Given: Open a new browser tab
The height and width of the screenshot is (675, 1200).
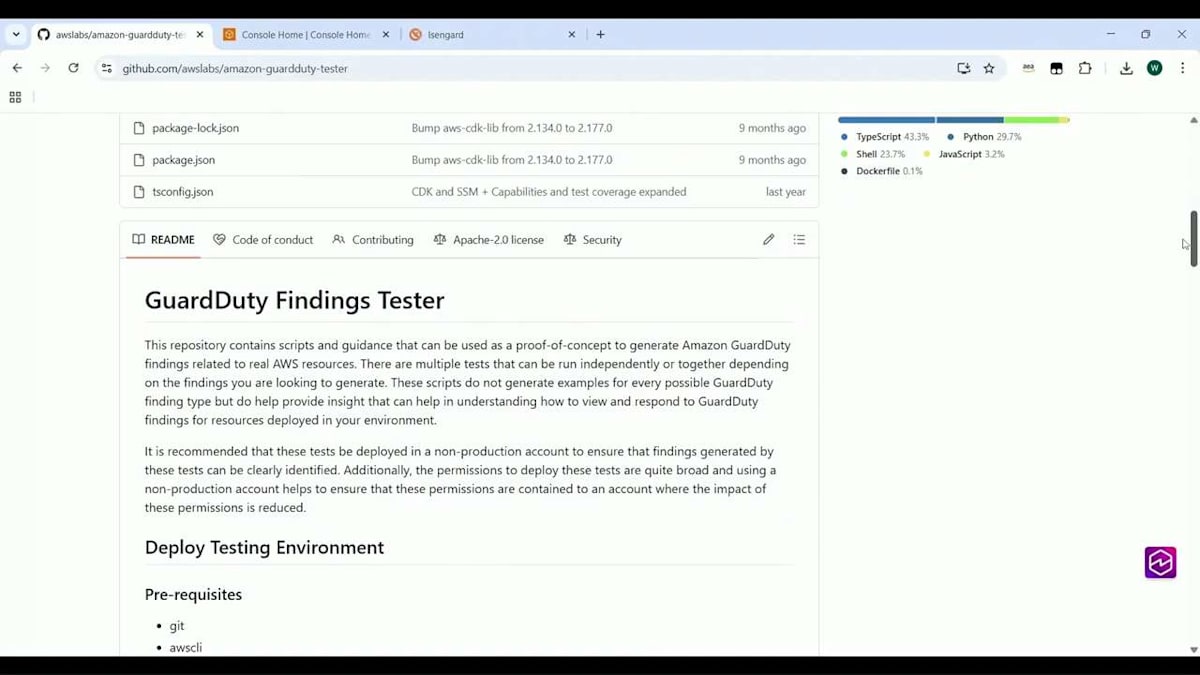Looking at the screenshot, I should (x=600, y=34).
